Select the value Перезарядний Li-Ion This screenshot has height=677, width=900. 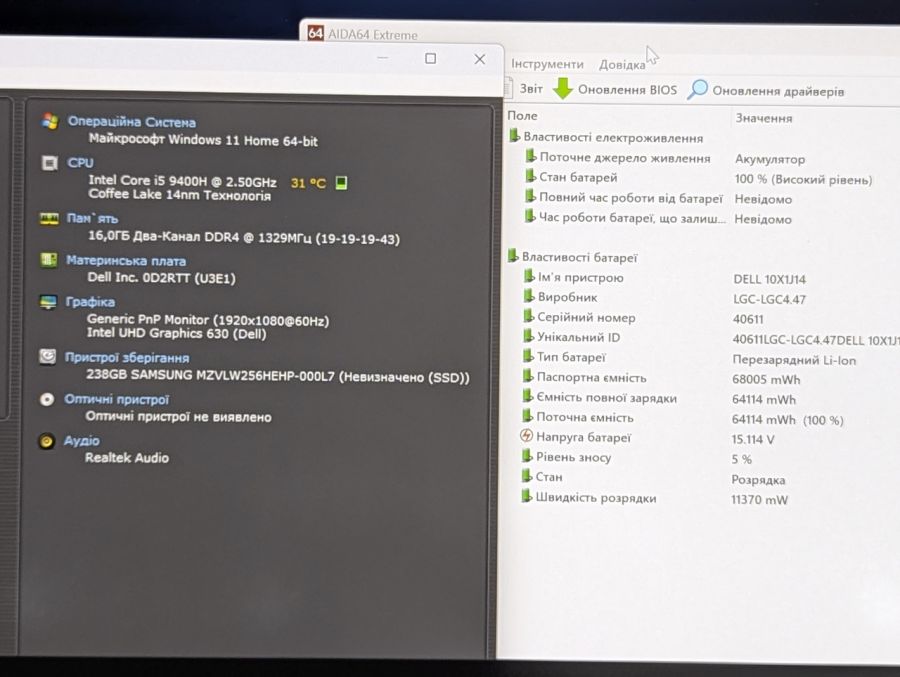[x=794, y=360]
